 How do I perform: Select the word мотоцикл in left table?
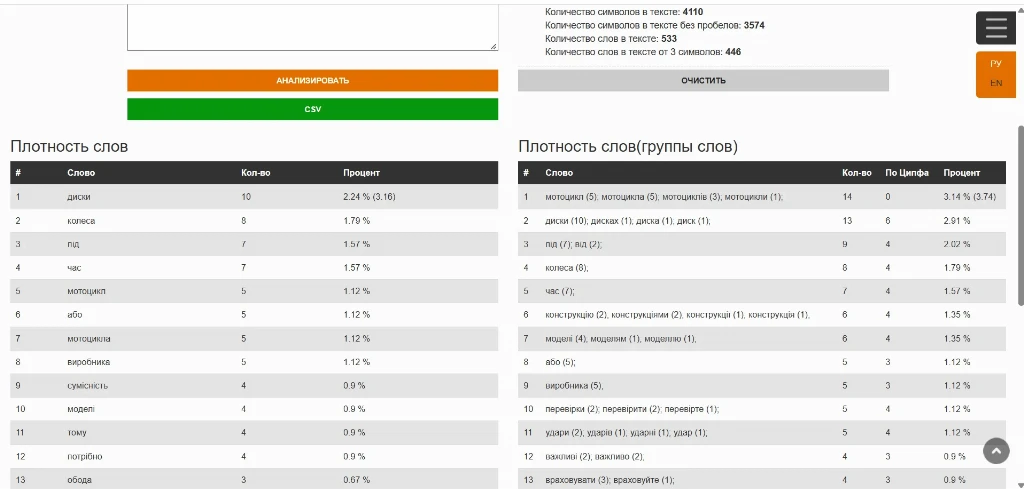pos(86,291)
